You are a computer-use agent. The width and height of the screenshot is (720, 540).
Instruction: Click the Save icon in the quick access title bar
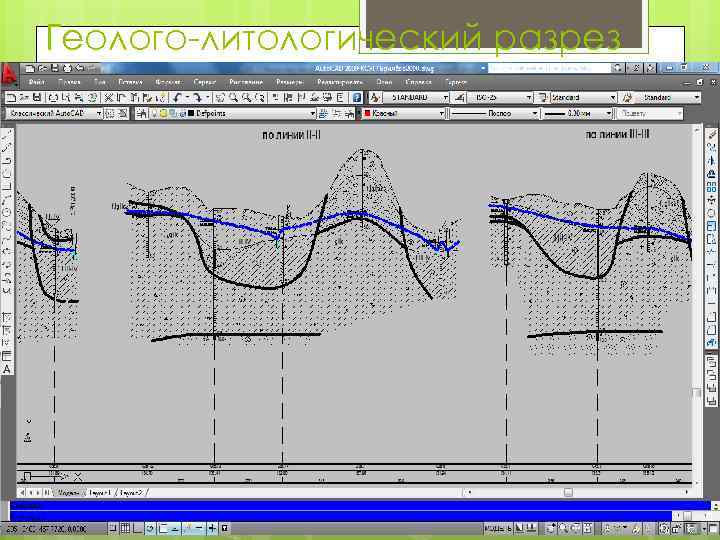[55, 68]
